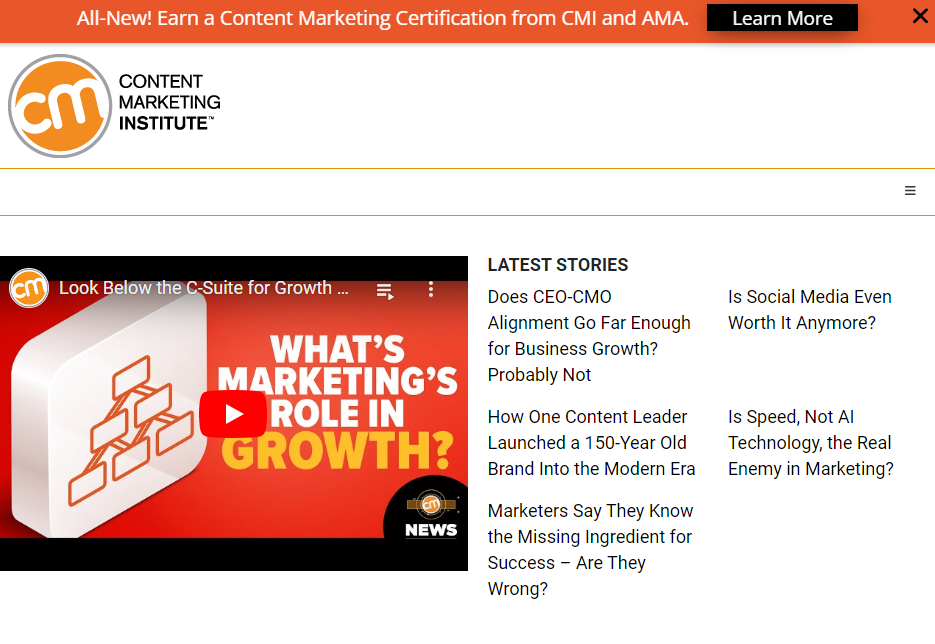The image size is (935, 644).
Task: Open the video playlist queue icon
Action: [x=385, y=291]
